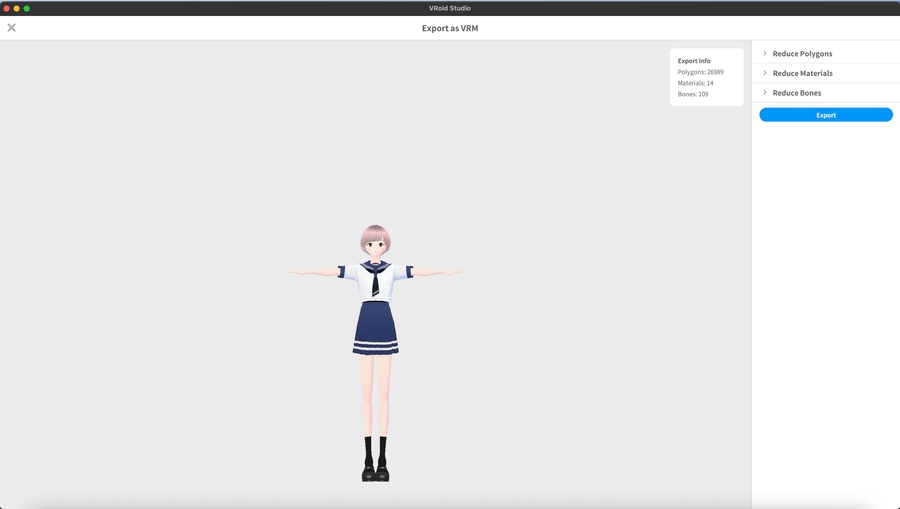Image resolution: width=900 pixels, height=509 pixels.
Task: Open the Reduce Polygons section label
Action: pyautogui.click(x=802, y=54)
